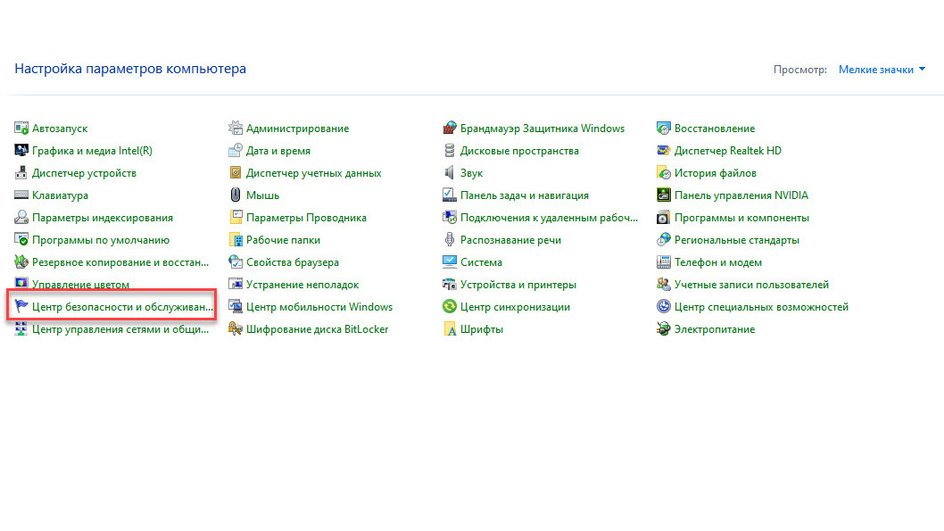Click the Просмотр: label
Viewport: 944px width, 531px height.
[x=800, y=70]
